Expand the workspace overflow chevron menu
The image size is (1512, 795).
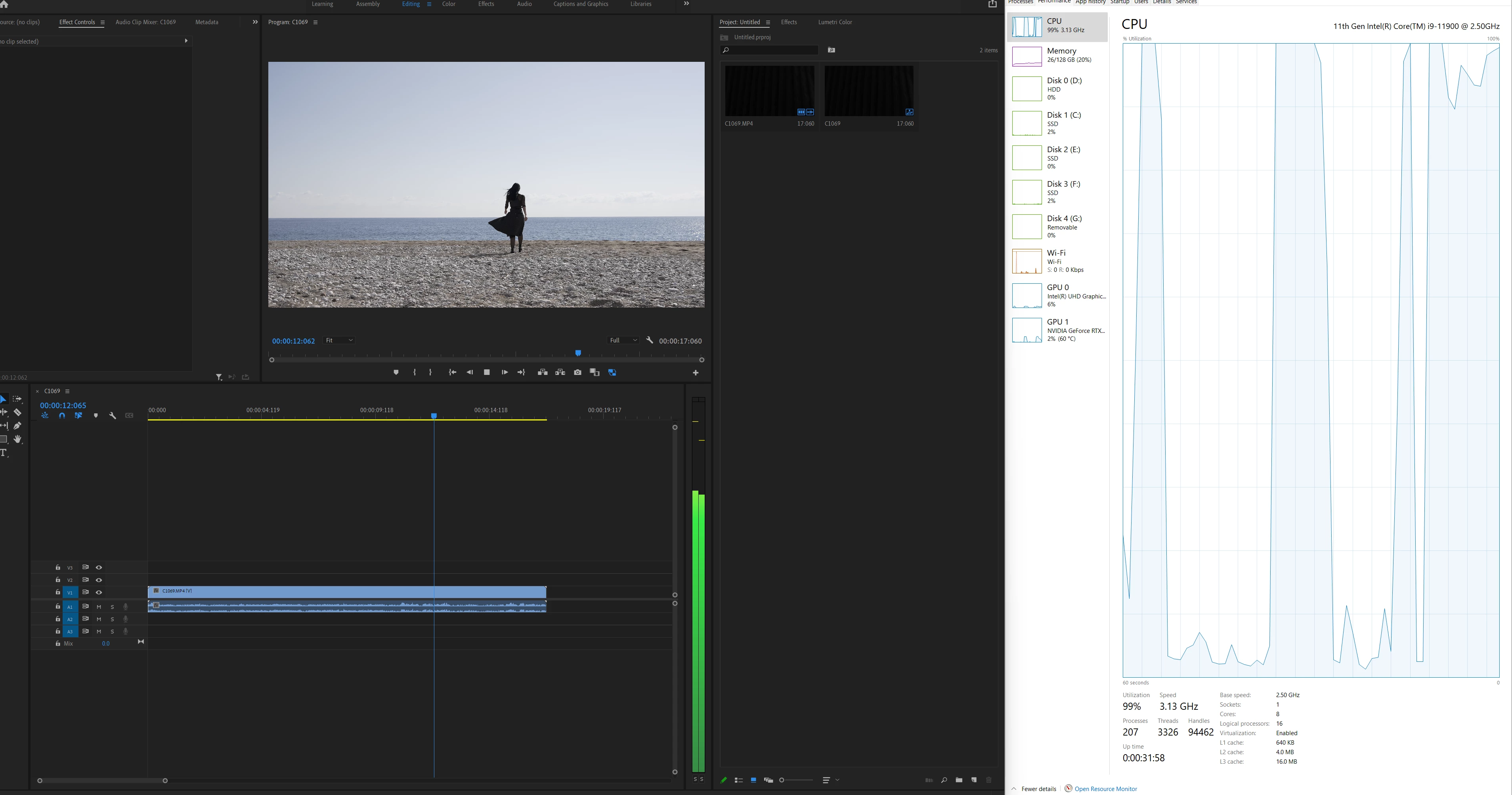(x=686, y=4)
